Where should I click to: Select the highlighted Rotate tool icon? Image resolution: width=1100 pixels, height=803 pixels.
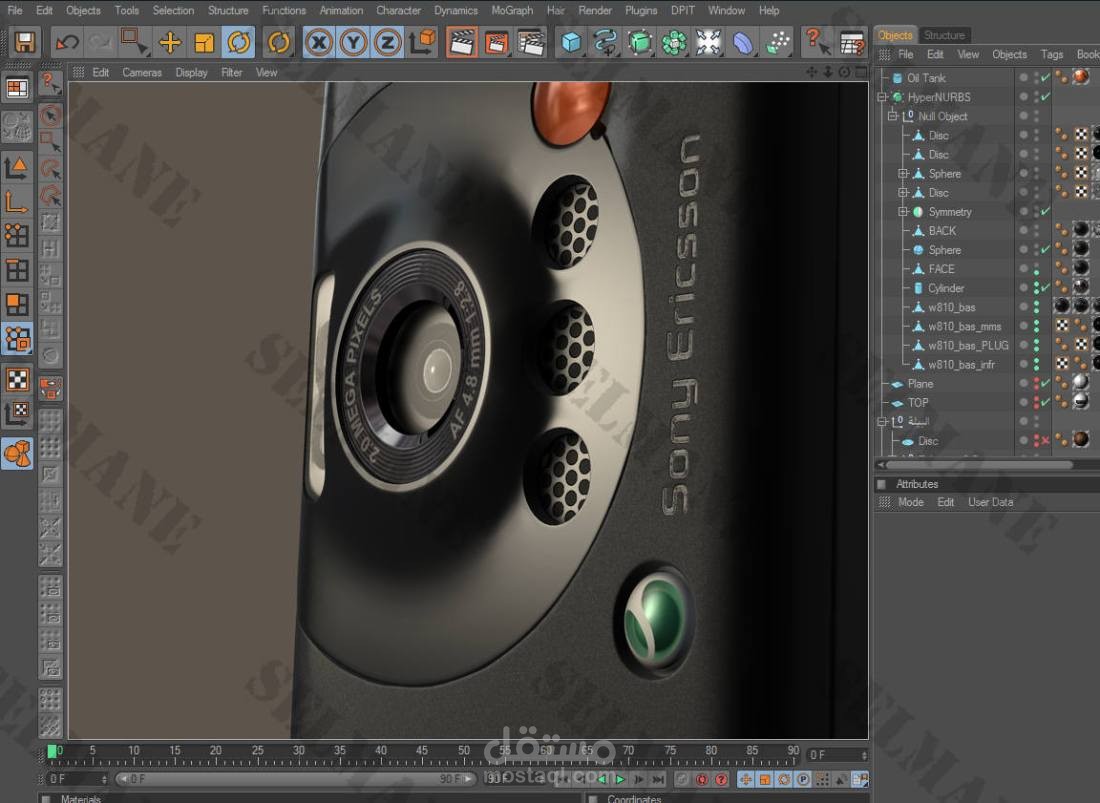click(239, 43)
